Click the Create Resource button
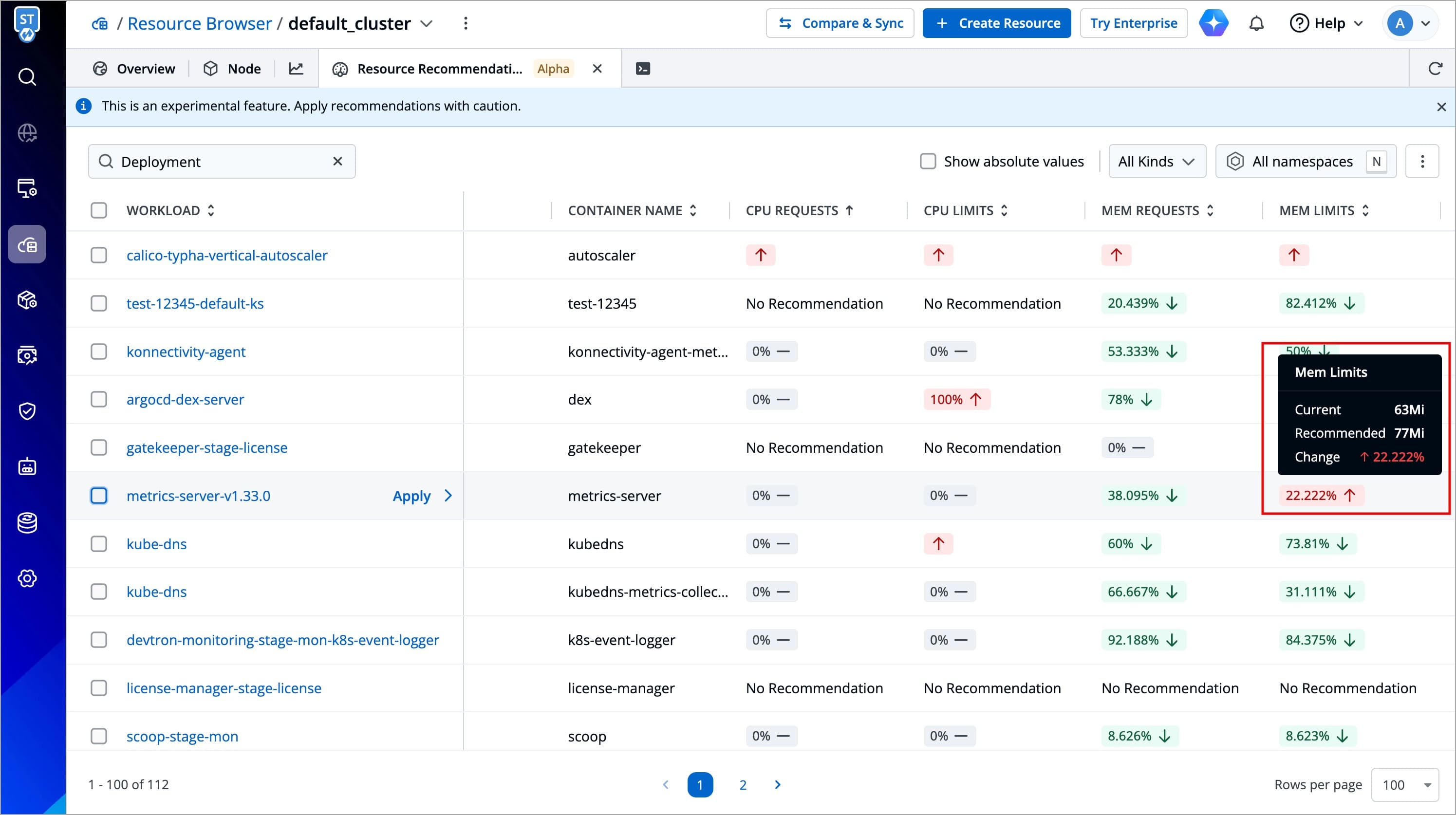 pyautogui.click(x=996, y=24)
